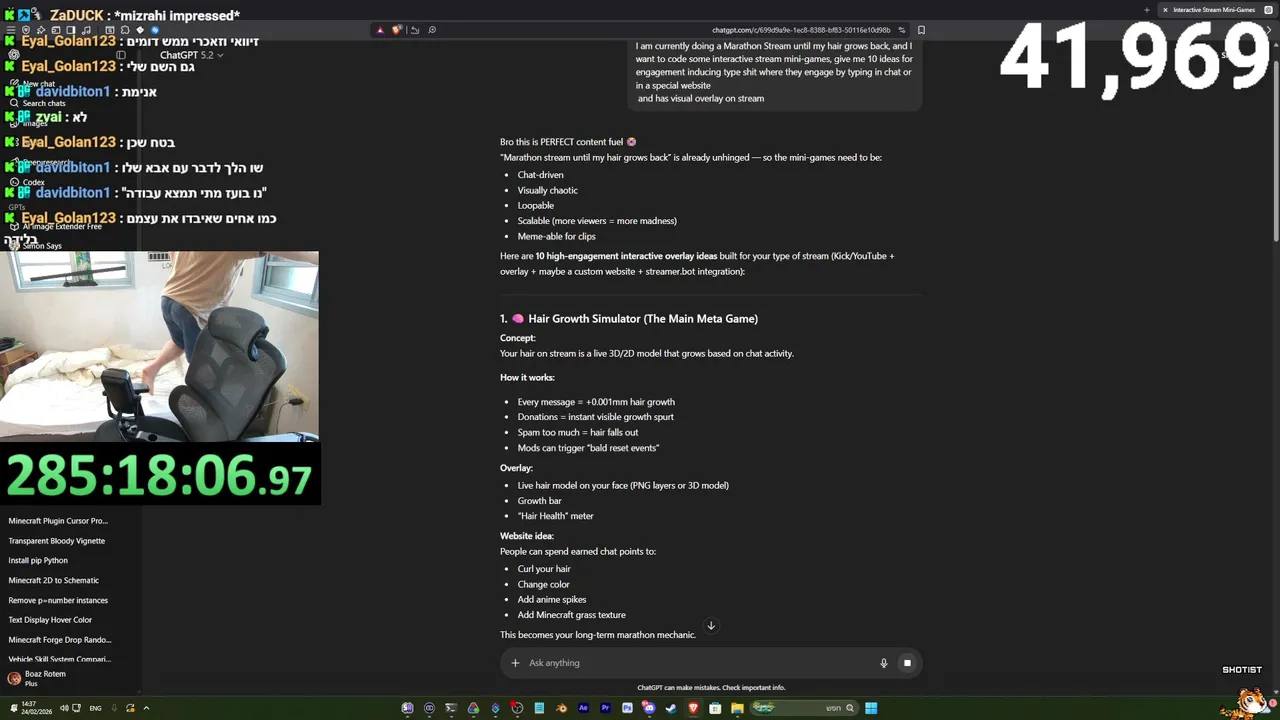Screen dimensions: 1280x720
Task: Open Discord from the taskbar
Action: (x=649, y=708)
